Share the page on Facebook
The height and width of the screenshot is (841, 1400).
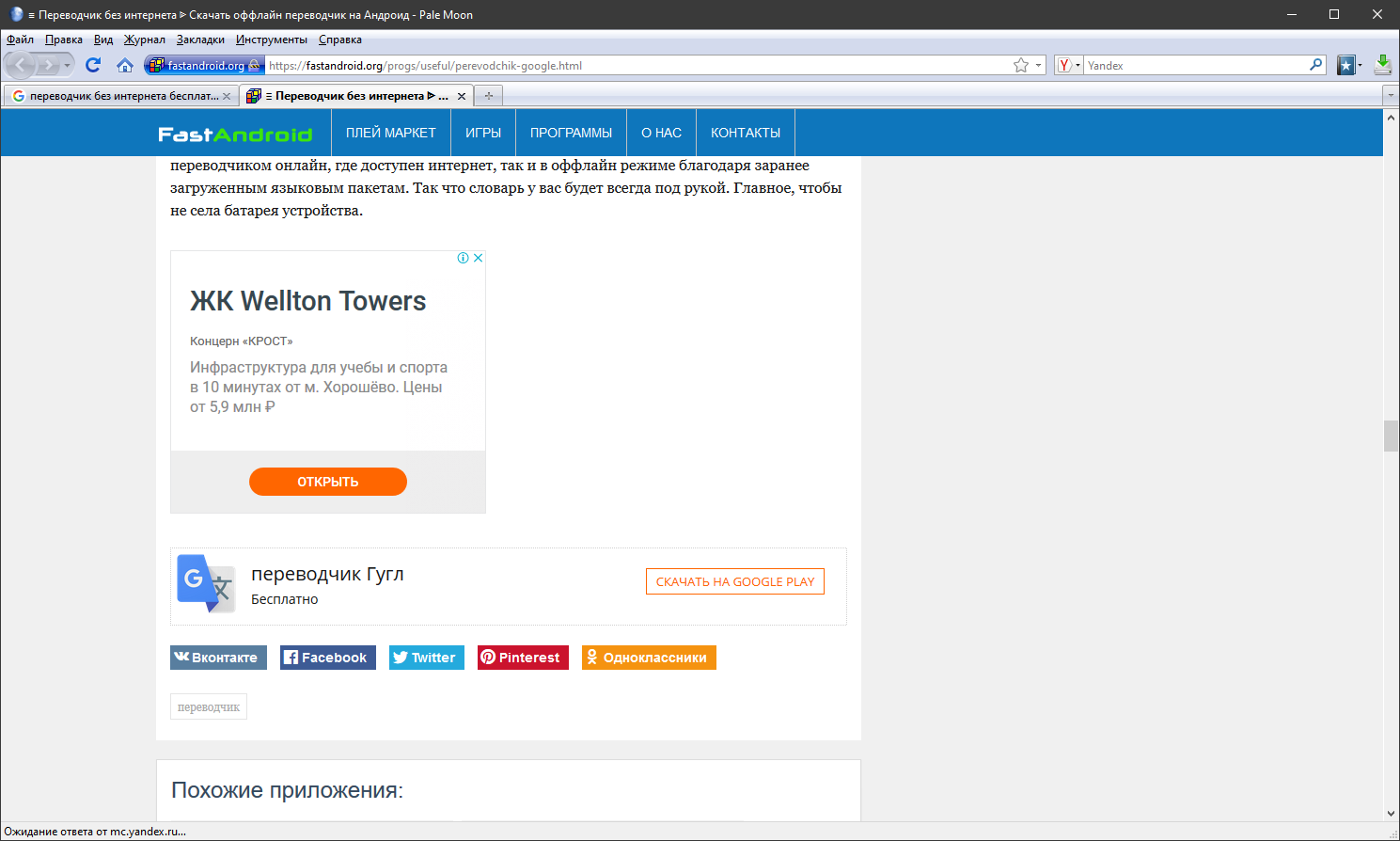tap(328, 658)
